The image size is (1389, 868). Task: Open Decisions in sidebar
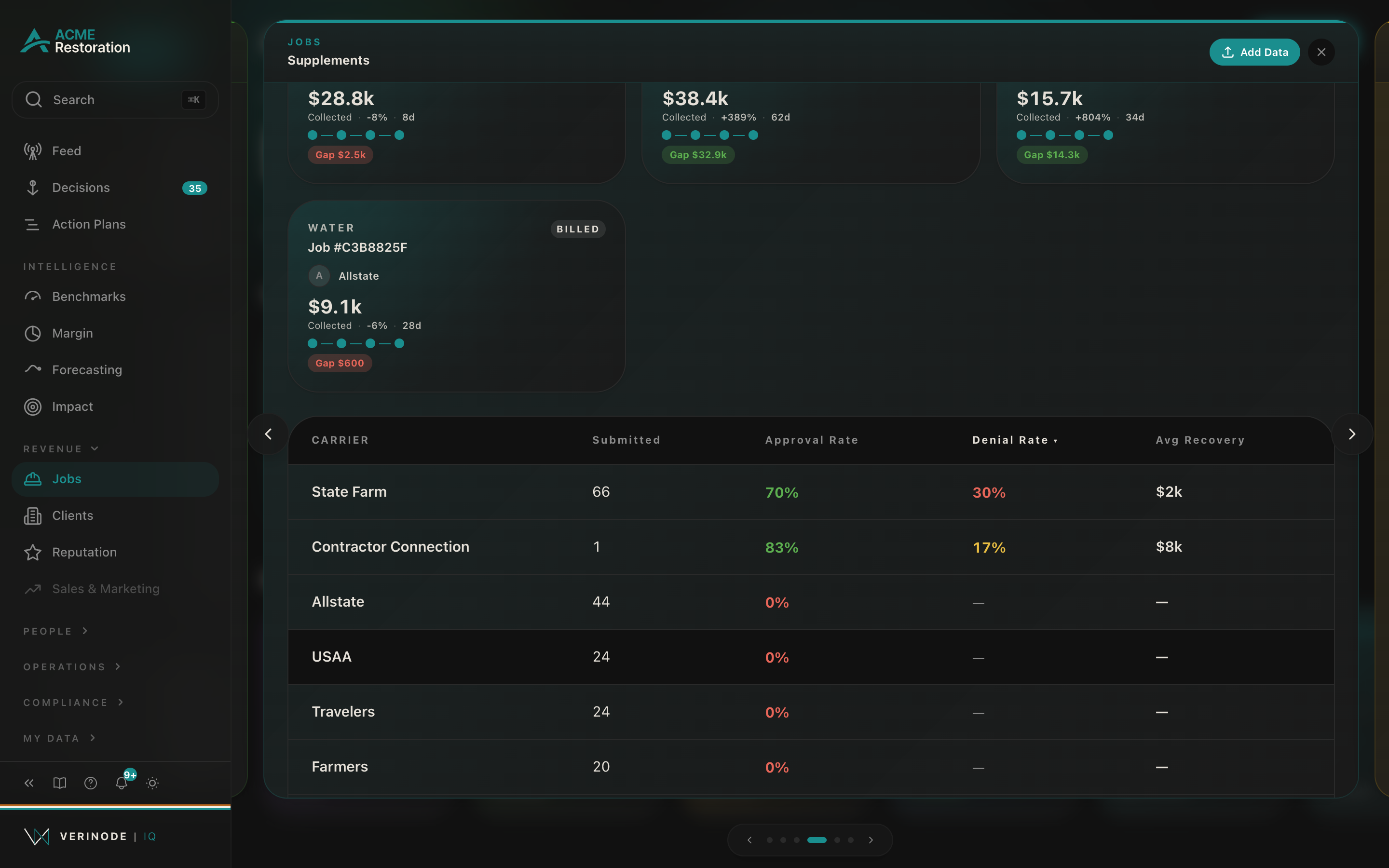point(115,188)
